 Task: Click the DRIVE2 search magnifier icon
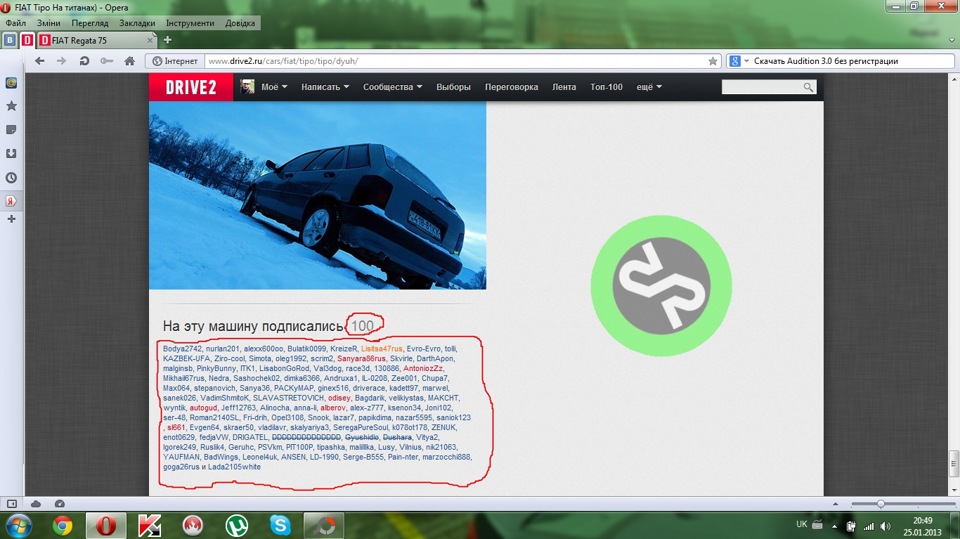(x=809, y=87)
